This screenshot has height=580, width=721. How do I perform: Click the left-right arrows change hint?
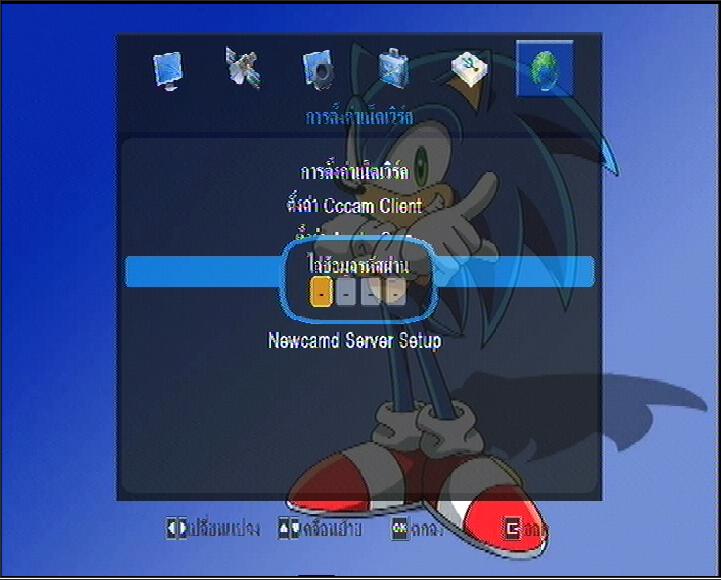213,528
